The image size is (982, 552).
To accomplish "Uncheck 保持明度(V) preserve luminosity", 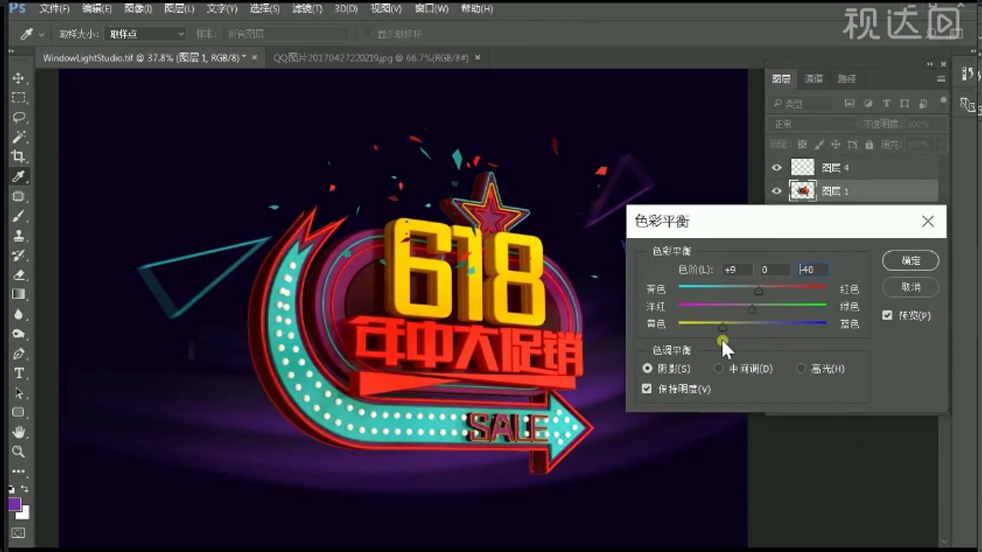I will pos(647,389).
